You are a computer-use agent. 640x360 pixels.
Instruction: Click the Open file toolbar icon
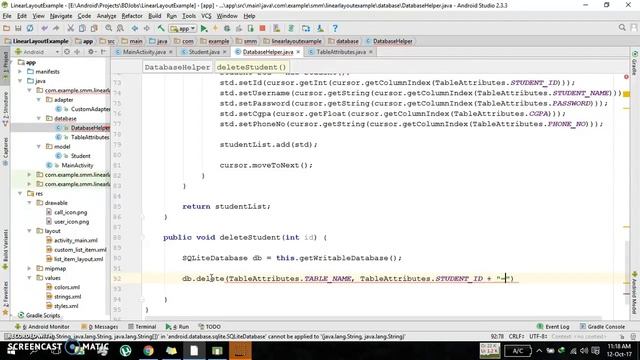click(7, 28)
